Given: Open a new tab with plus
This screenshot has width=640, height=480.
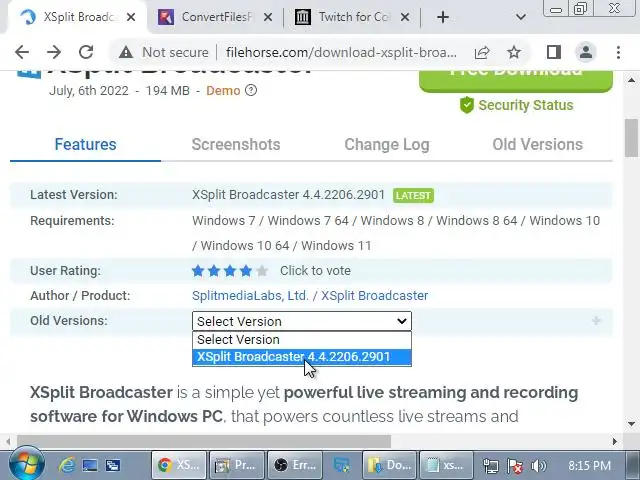Looking at the screenshot, I should (x=443, y=17).
